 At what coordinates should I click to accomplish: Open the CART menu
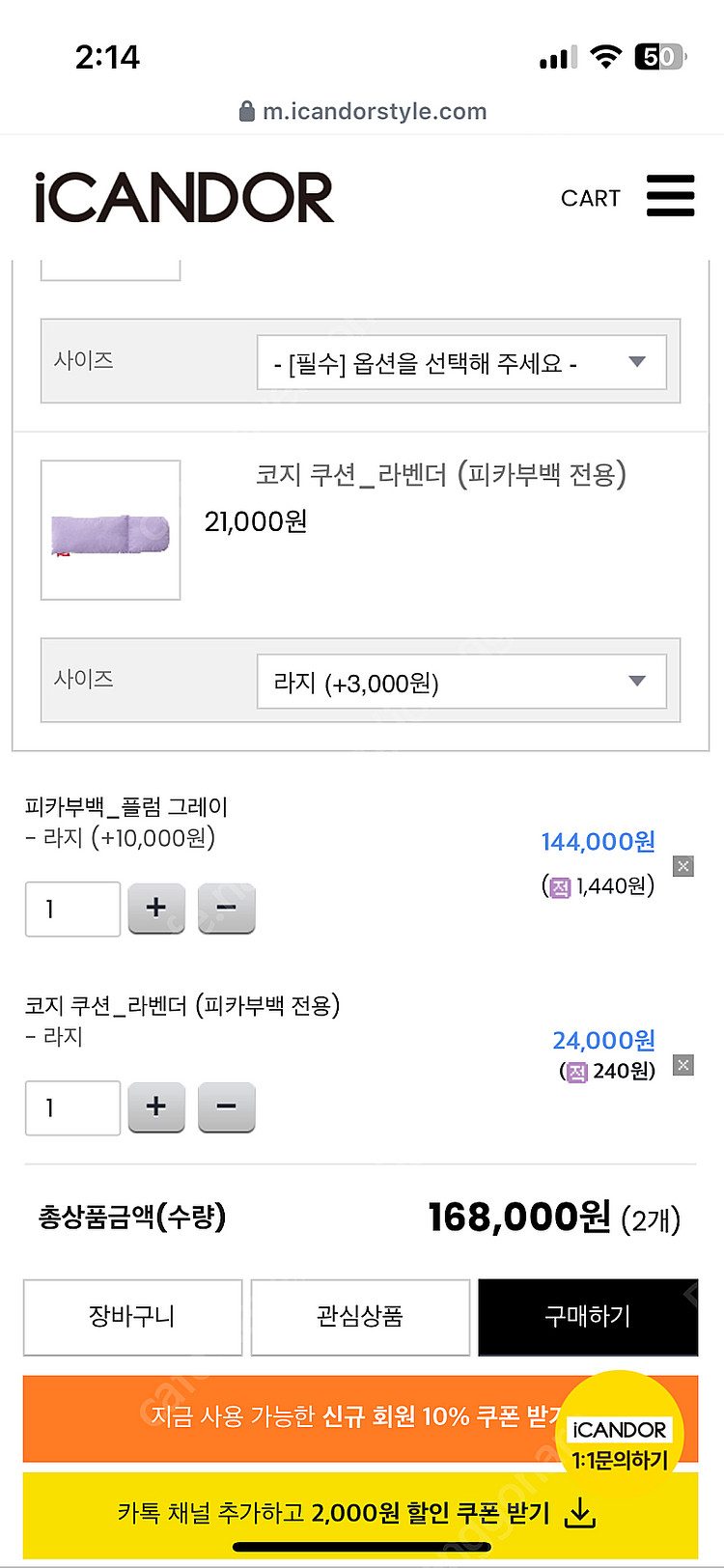(x=590, y=198)
